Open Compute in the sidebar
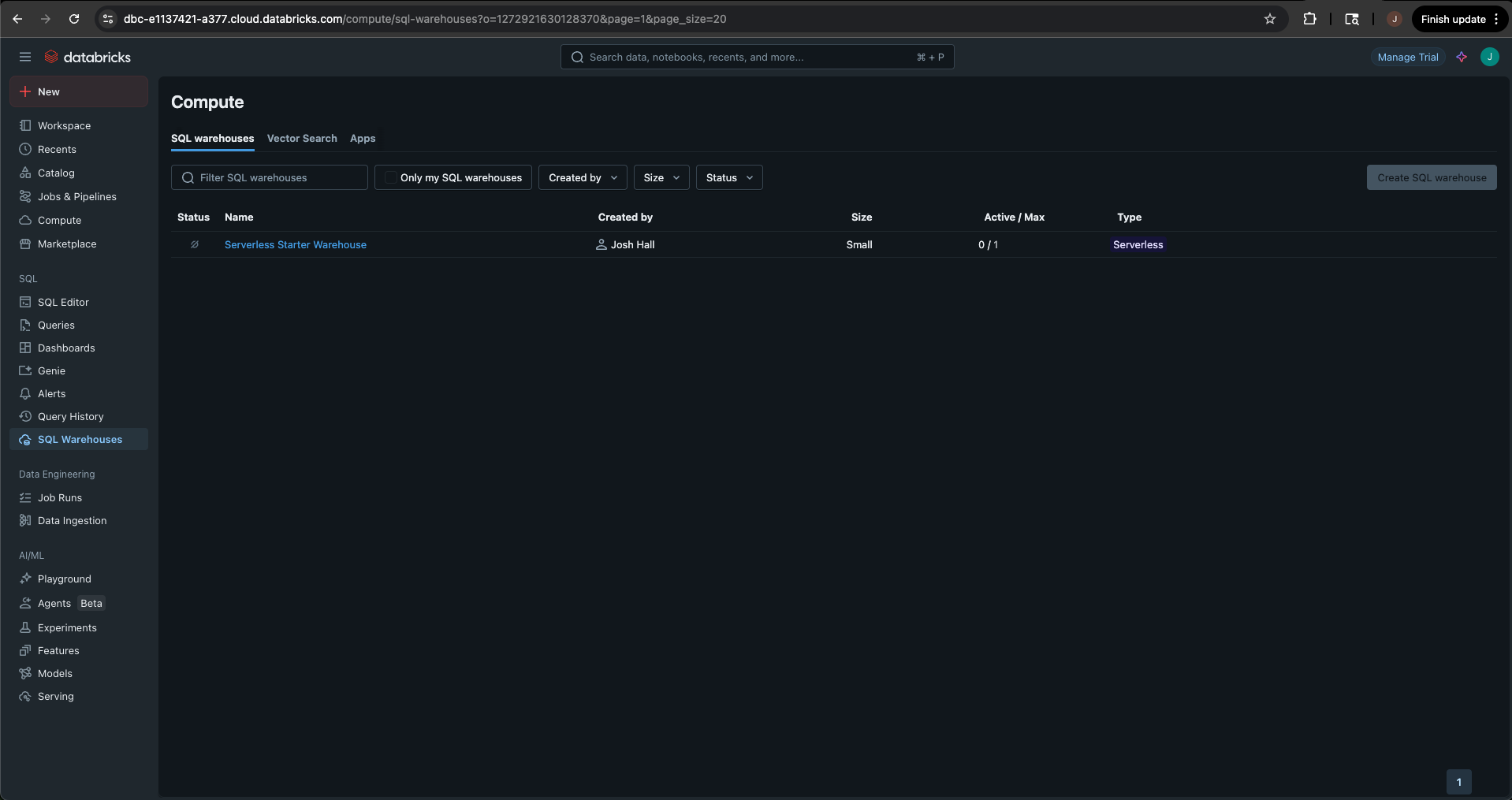 tap(79, 220)
